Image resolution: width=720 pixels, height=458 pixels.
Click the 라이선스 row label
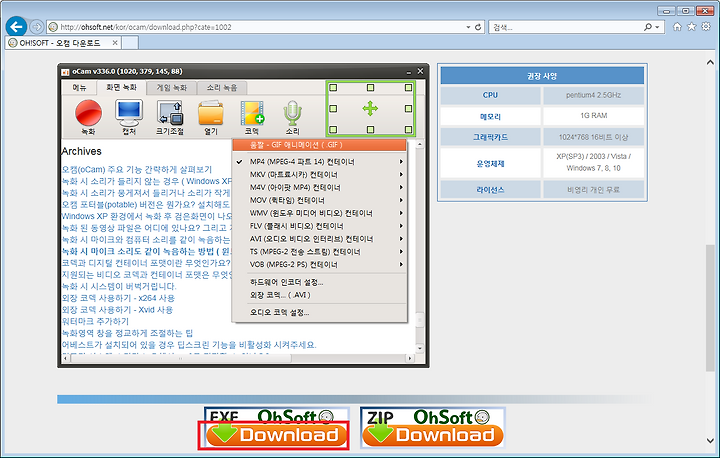tap(490, 189)
